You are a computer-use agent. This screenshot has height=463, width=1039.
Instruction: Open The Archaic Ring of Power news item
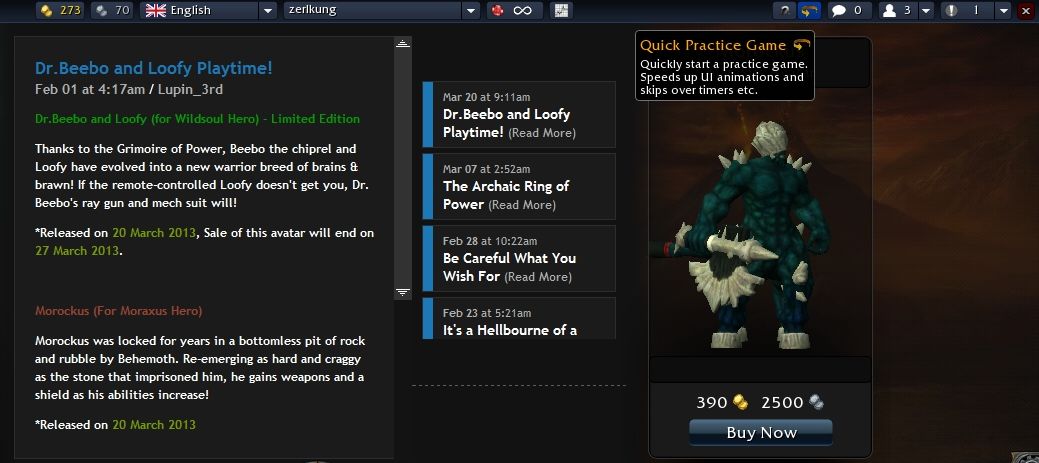point(519,186)
